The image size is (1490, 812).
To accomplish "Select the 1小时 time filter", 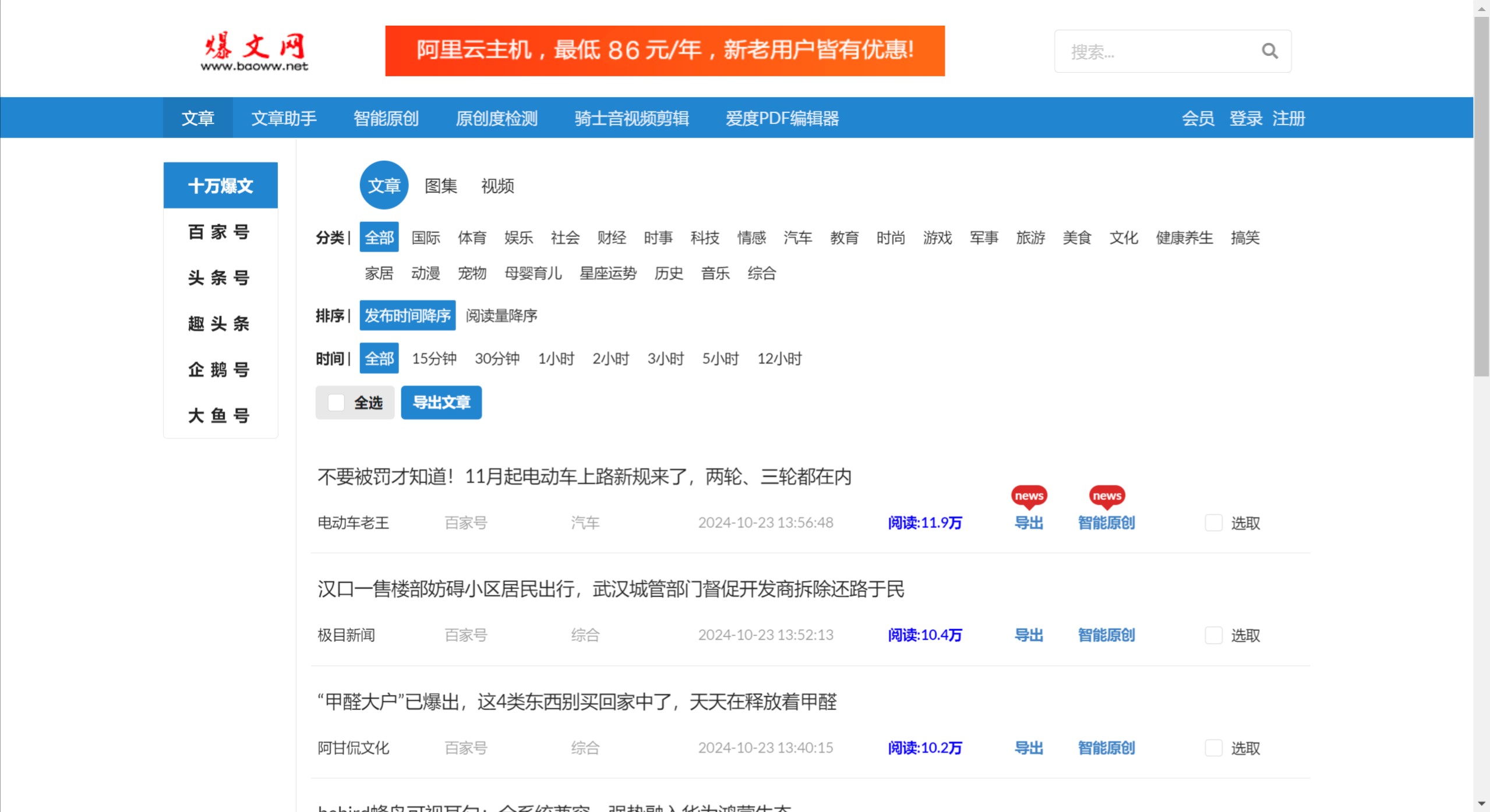I will click(556, 359).
